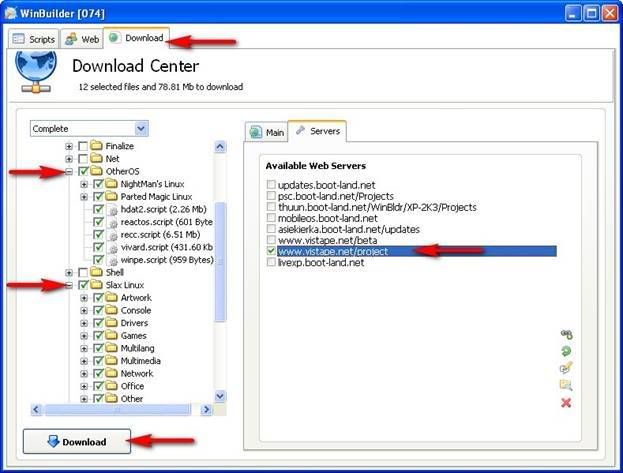Screen dimensions: 623x473
Task: Check the Finalize folder checkbox
Action: (x=83, y=146)
